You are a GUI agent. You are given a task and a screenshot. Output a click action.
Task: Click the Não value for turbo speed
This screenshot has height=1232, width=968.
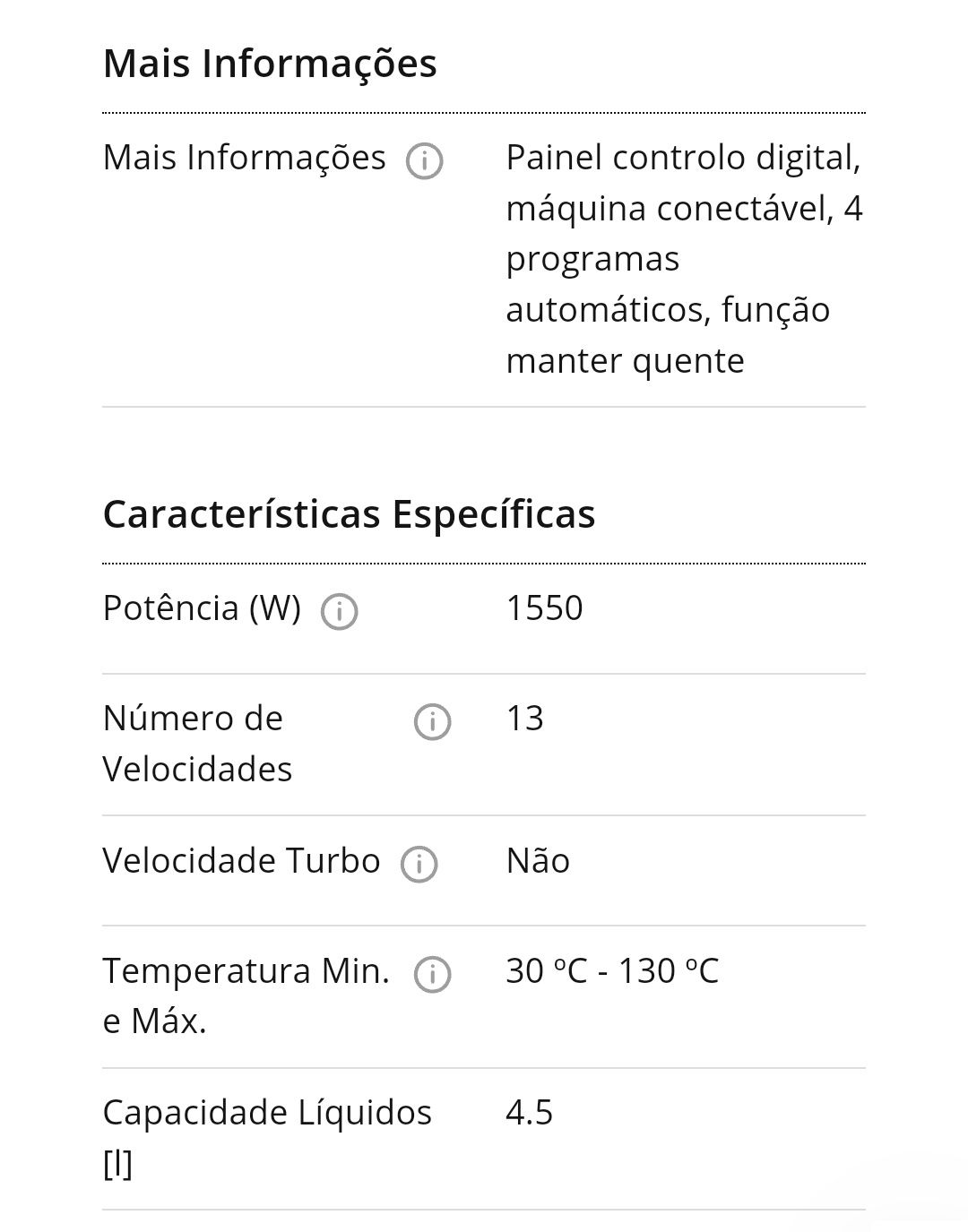[538, 861]
